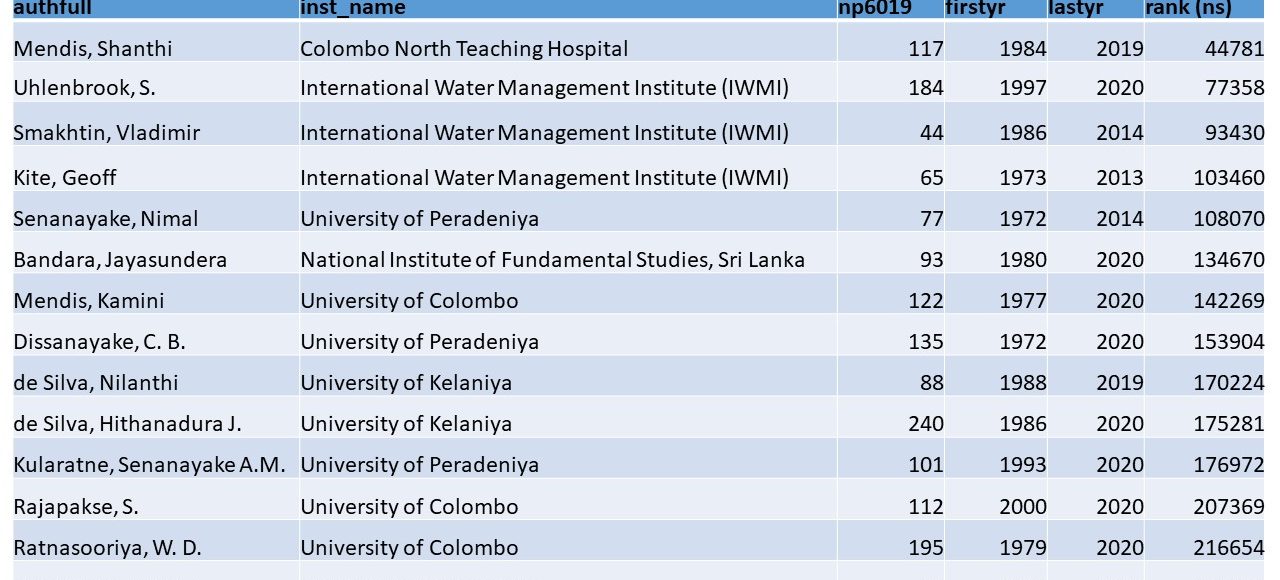Click the rank (ns) column header
The image size is (1280, 580).
pyautogui.click(x=1188, y=8)
